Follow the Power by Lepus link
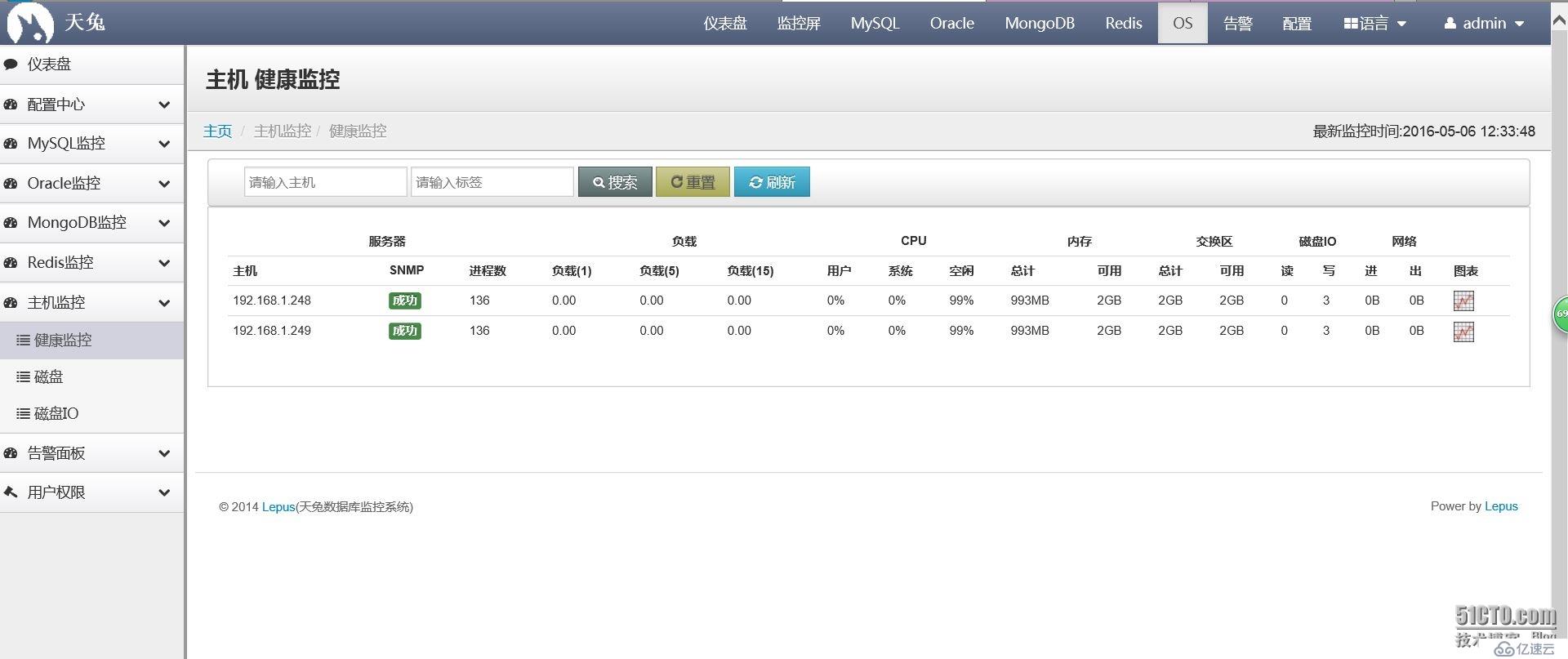 click(1501, 506)
